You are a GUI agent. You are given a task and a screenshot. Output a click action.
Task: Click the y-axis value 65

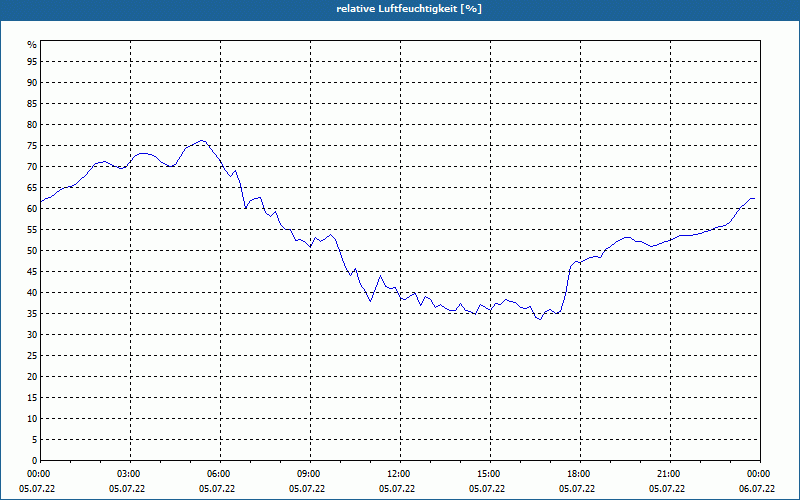coord(32,188)
